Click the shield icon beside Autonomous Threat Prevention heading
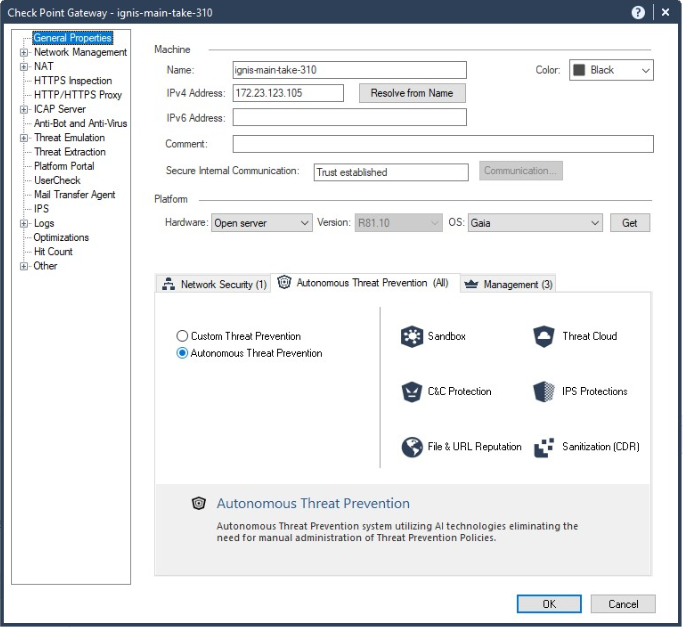Screen dimensions: 683x628 pyautogui.click(x=199, y=503)
